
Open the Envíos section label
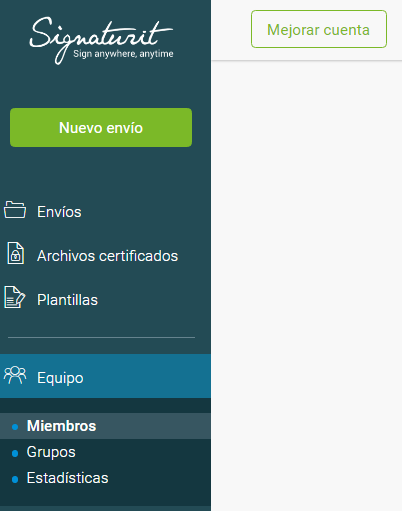click(59, 212)
